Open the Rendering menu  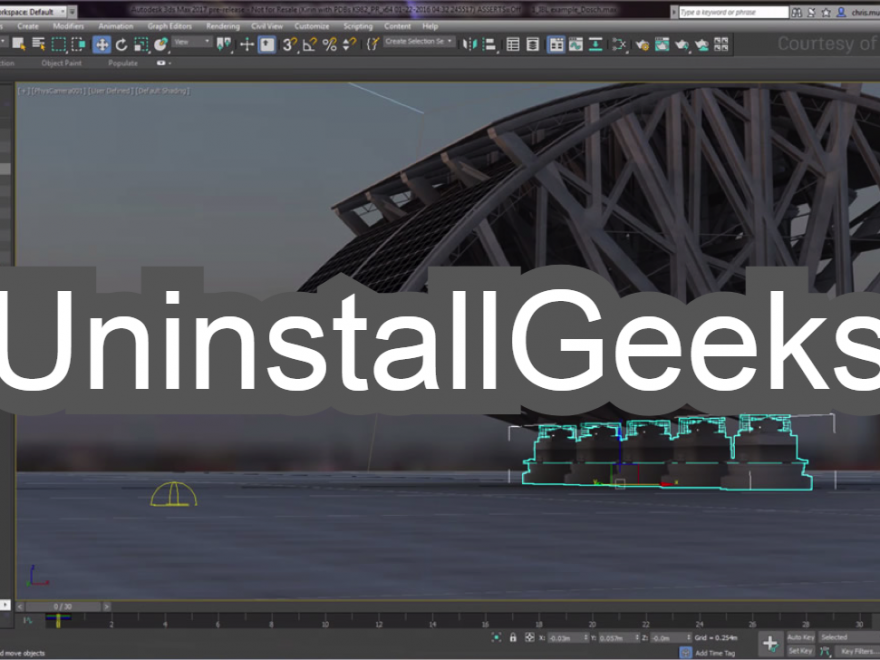click(222, 26)
